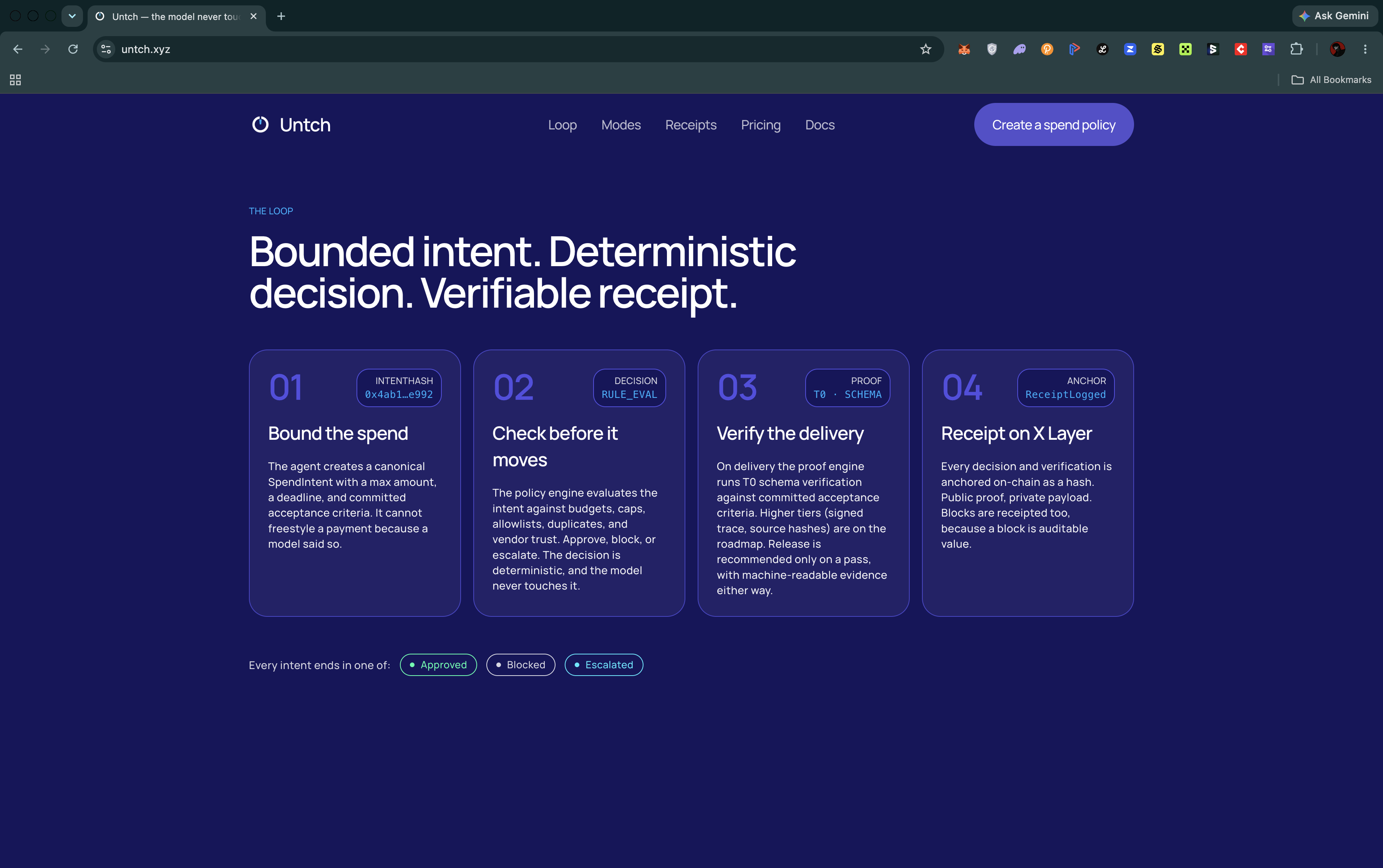Select the Approved status pill

pos(439,665)
